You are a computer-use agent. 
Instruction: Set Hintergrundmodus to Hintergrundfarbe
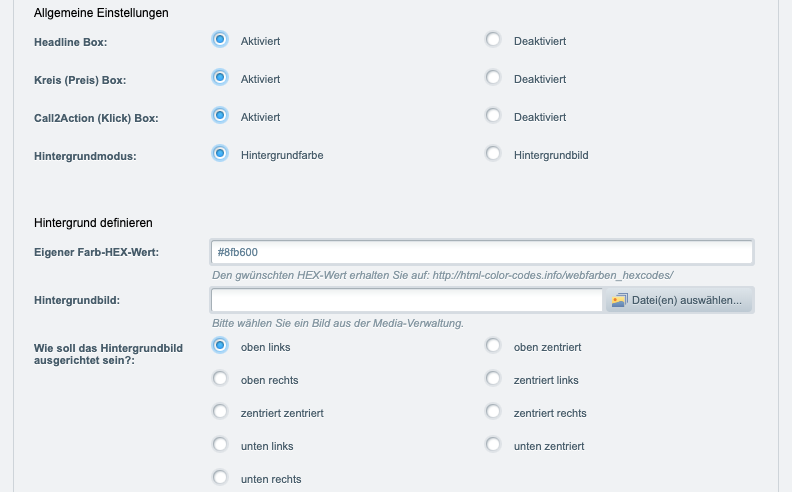[x=220, y=153]
